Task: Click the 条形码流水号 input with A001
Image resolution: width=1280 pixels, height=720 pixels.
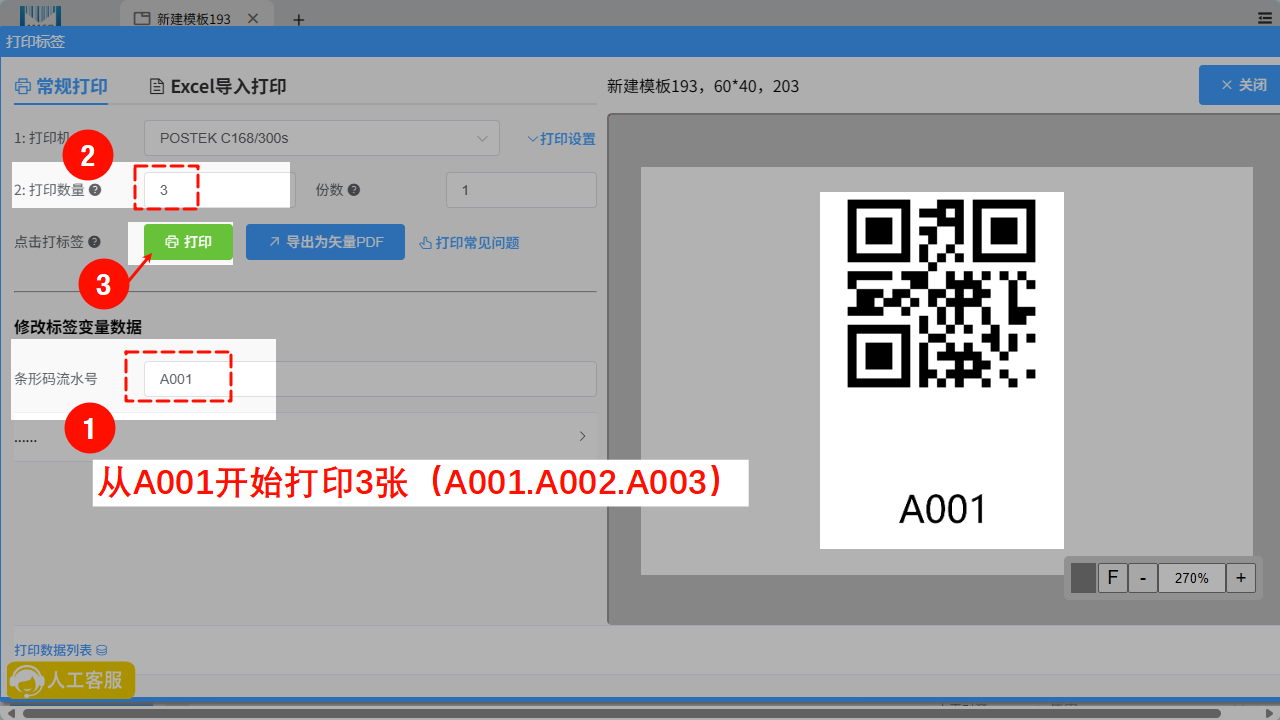Action: [370, 379]
